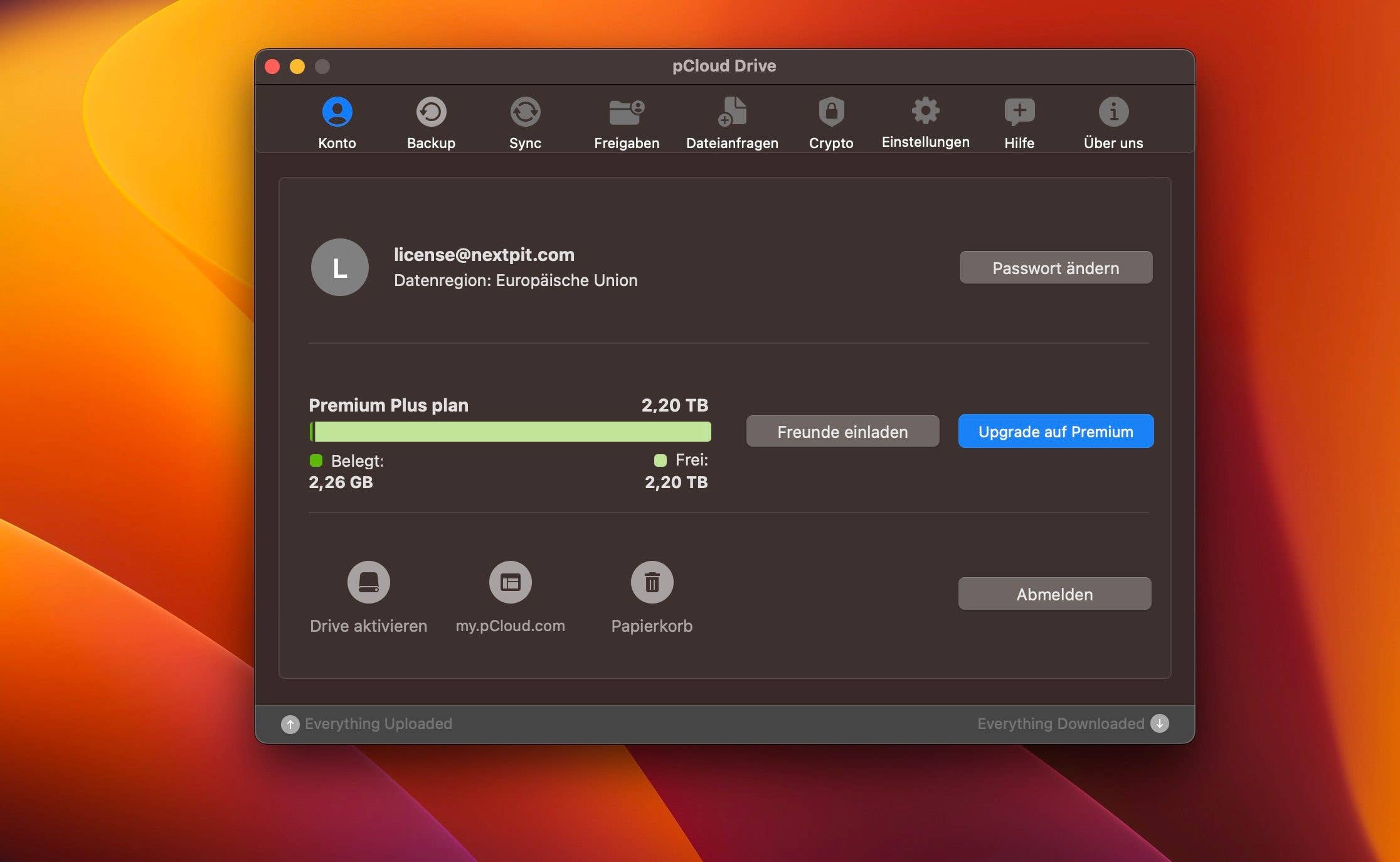Open the Einstellungen gear icon
Image resolution: width=1400 pixels, height=862 pixels.
click(x=925, y=110)
